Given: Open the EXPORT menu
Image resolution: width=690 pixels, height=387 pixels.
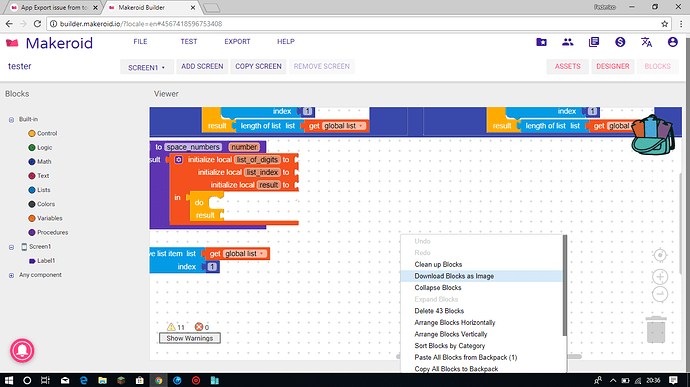Looking at the screenshot, I should pos(237,41).
